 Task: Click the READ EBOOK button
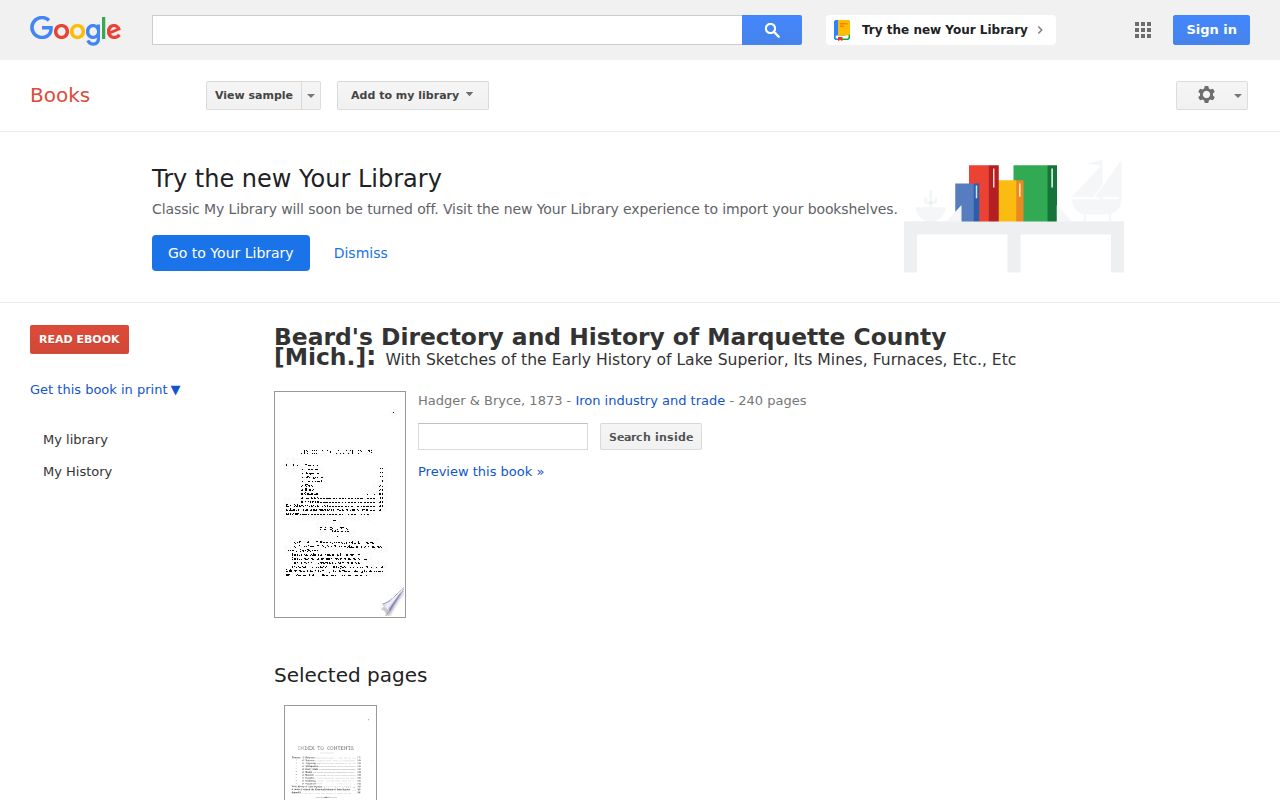pyautogui.click(x=79, y=339)
